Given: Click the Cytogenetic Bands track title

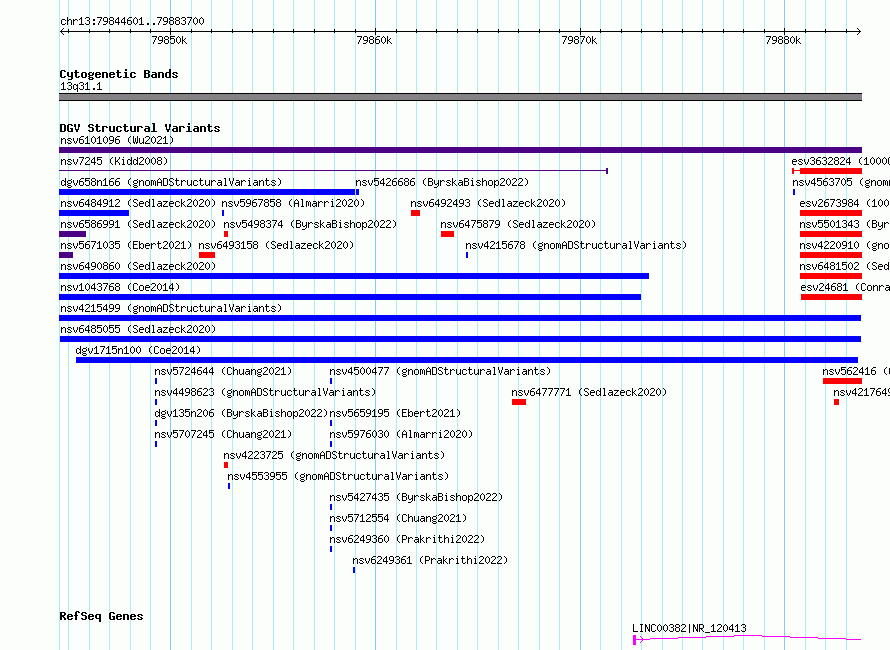Looking at the screenshot, I should click(x=119, y=74).
